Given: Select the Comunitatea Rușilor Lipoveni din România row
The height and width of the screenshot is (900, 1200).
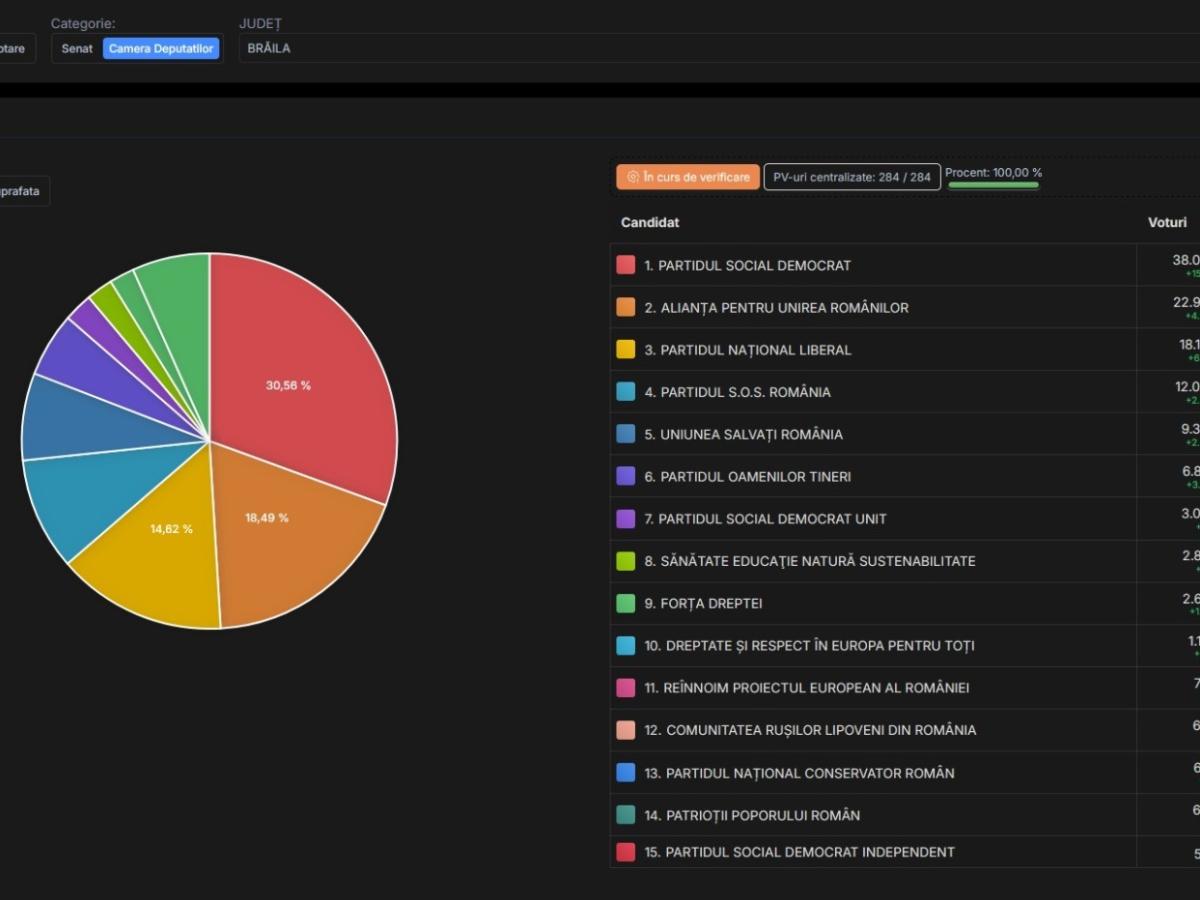Looking at the screenshot, I should coord(810,730).
